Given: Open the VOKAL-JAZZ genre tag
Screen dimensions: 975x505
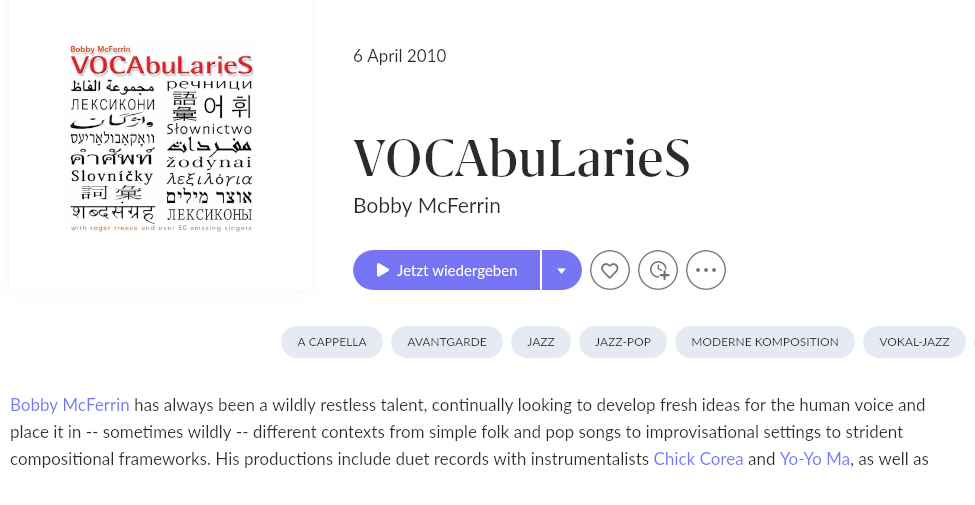Looking at the screenshot, I should 914,342.
